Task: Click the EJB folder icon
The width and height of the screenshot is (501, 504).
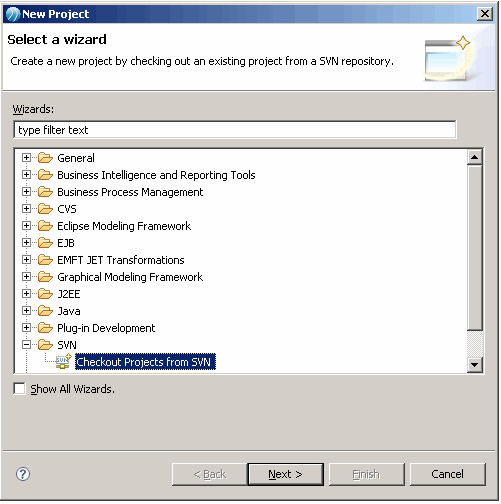Action: point(45,243)
